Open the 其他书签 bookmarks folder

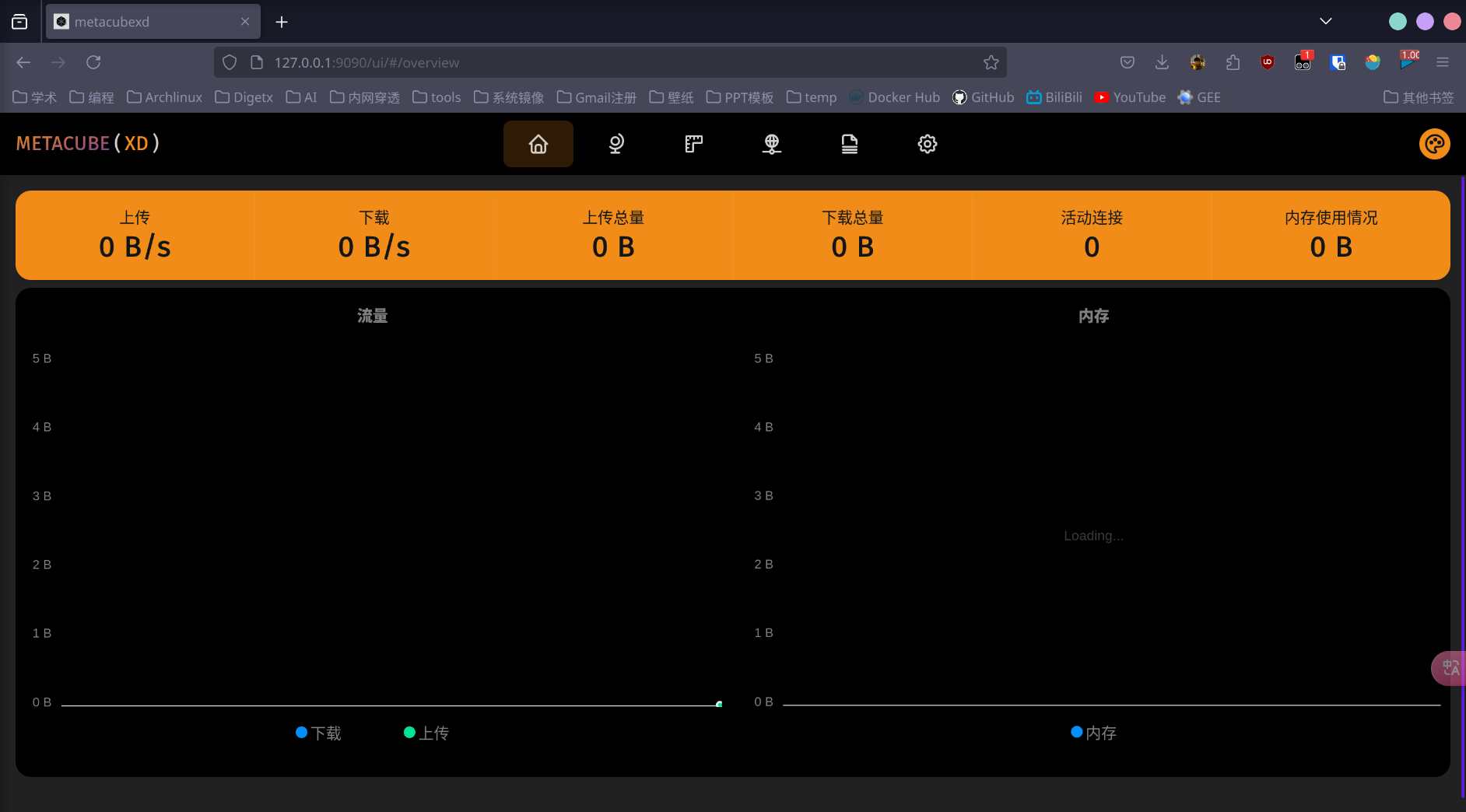coord(1419,97)
